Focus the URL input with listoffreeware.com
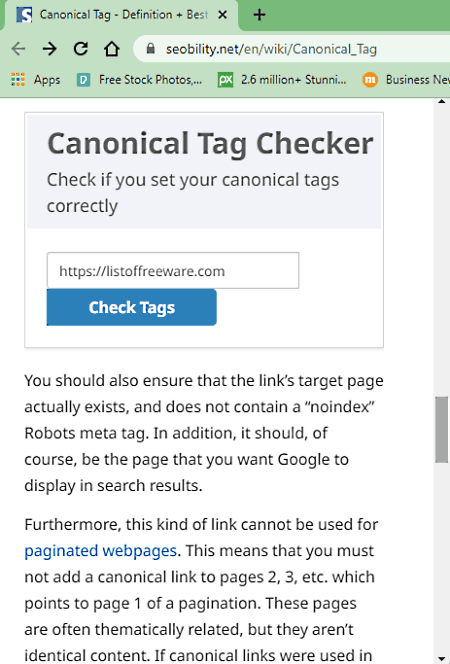Viewport: 450px width, 664px height. coord(173,271)
